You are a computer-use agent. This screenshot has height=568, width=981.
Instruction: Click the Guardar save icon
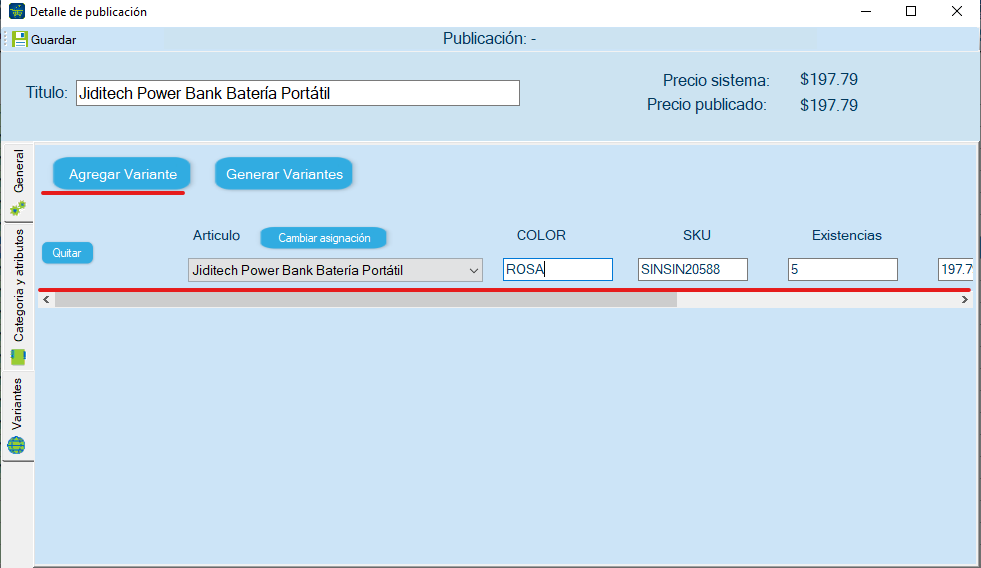point(20,39)
